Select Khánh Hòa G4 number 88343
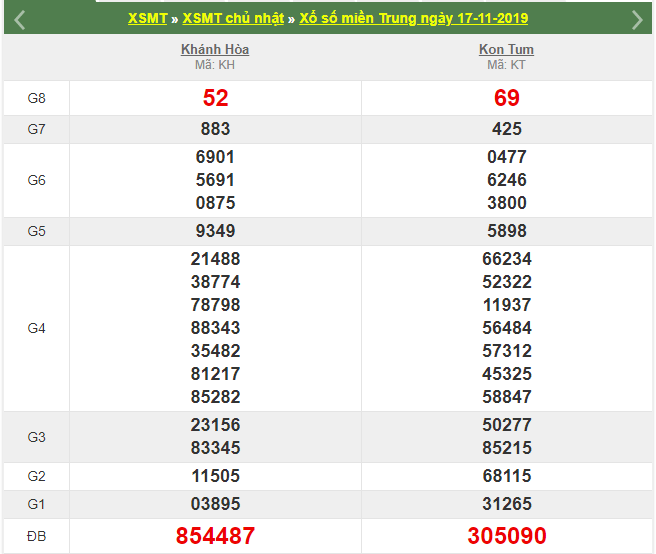Image resolution: width=656 pixels, height=554 pixels. (x=215, y=328)
